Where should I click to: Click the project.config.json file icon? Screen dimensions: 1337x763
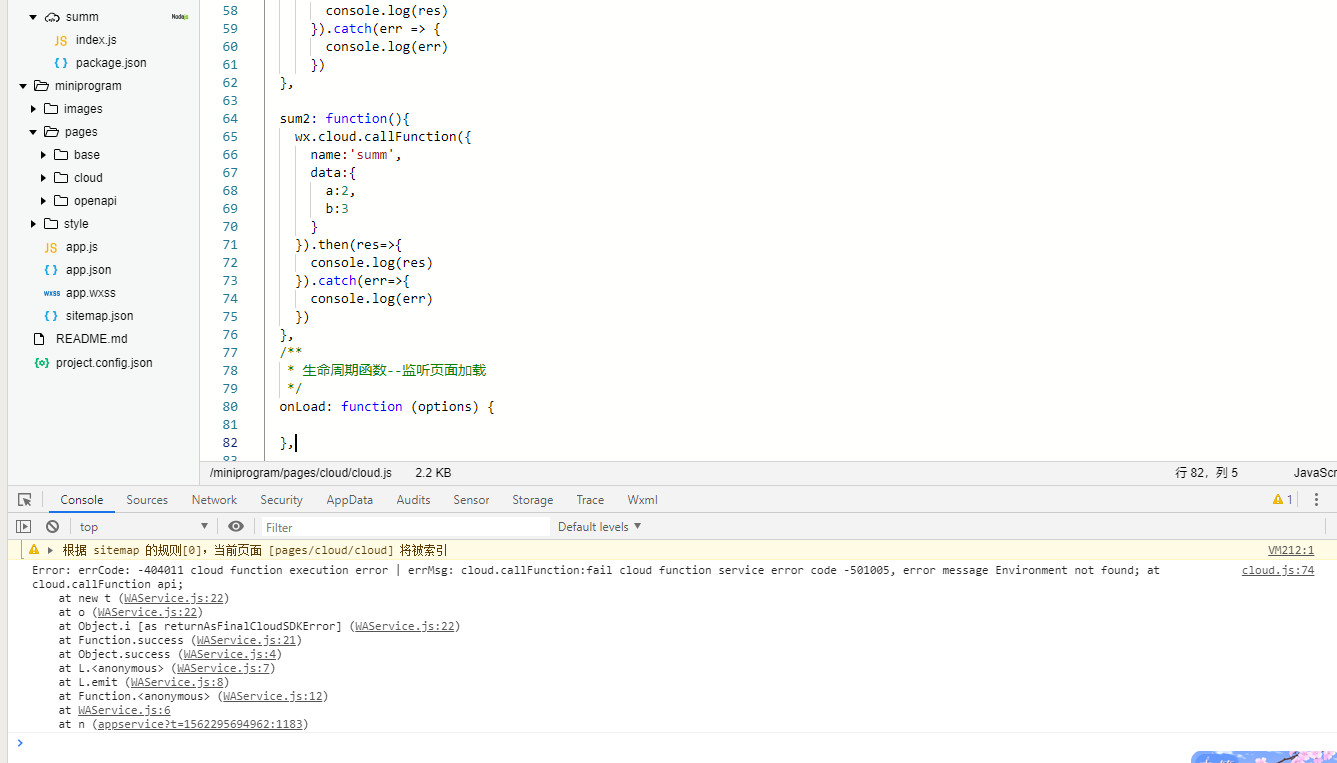pyautogui.click(x=41, y=363)
